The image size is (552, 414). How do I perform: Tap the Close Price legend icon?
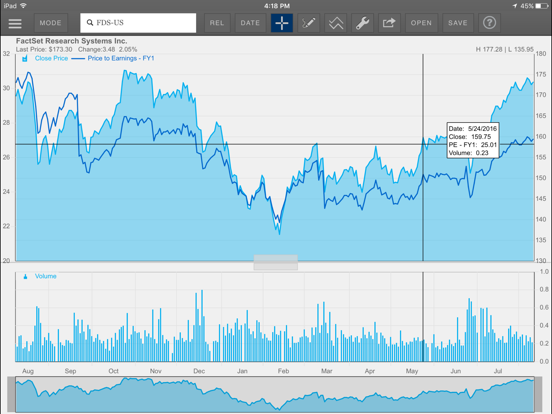25,58
